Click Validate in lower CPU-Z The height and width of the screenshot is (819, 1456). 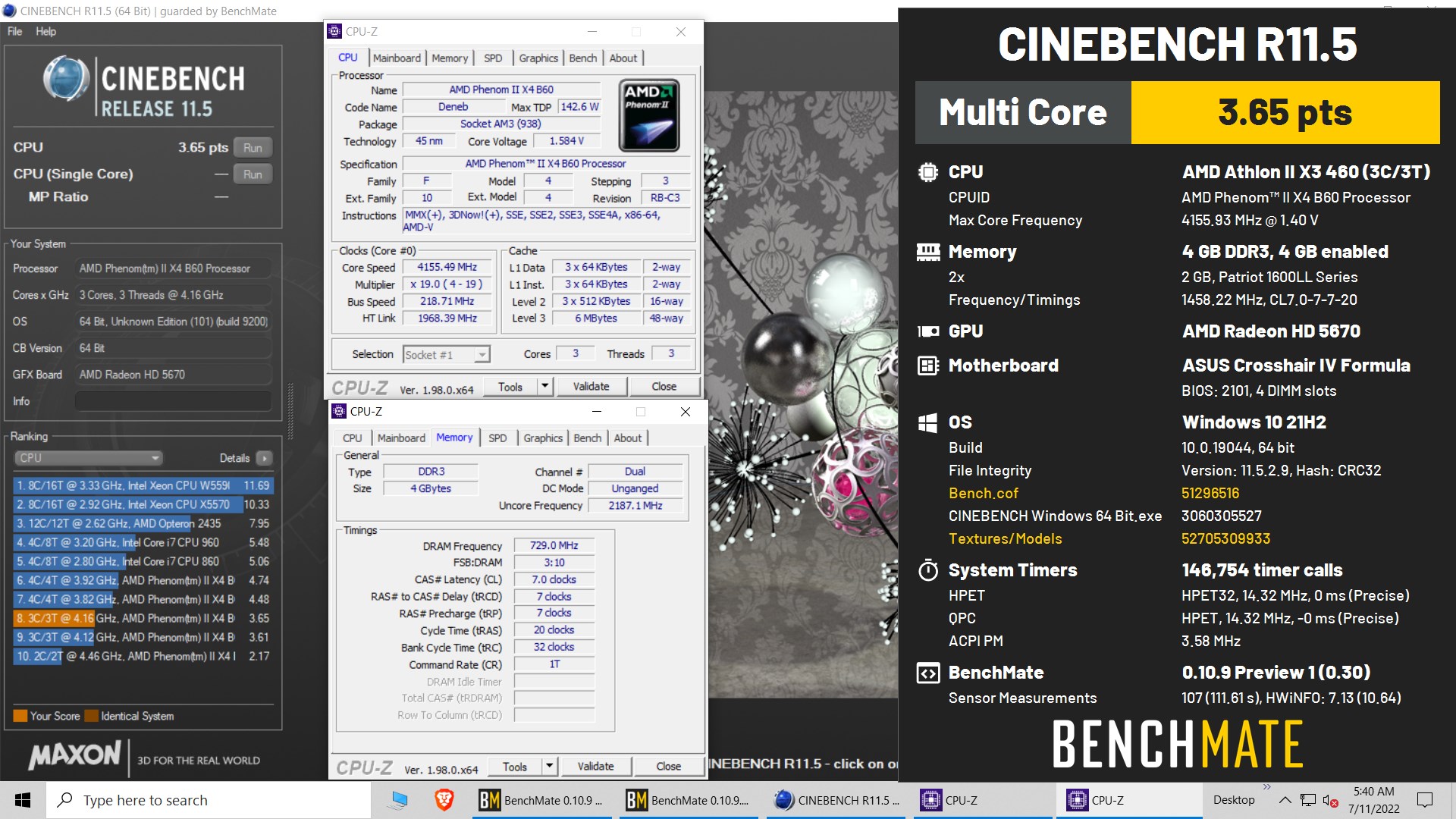coord(596,767)
